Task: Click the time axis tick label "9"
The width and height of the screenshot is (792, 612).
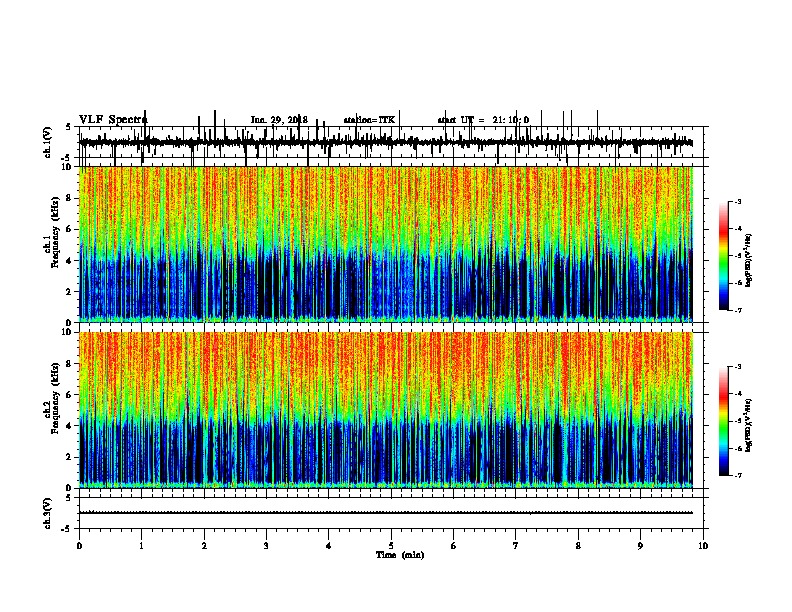Action: (x=640, y=546)
